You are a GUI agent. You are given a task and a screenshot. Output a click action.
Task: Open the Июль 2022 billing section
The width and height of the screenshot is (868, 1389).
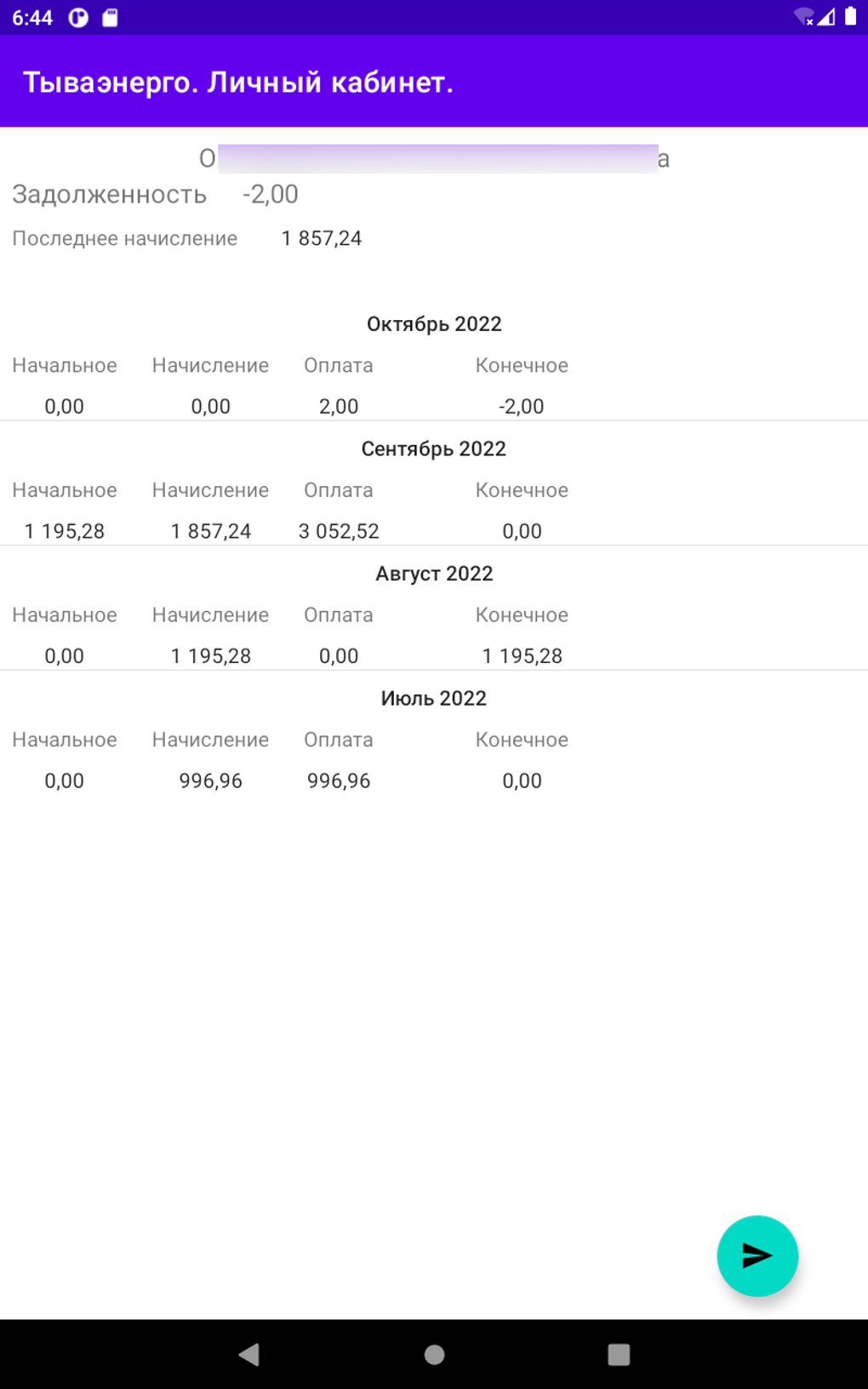click(434, 699)
